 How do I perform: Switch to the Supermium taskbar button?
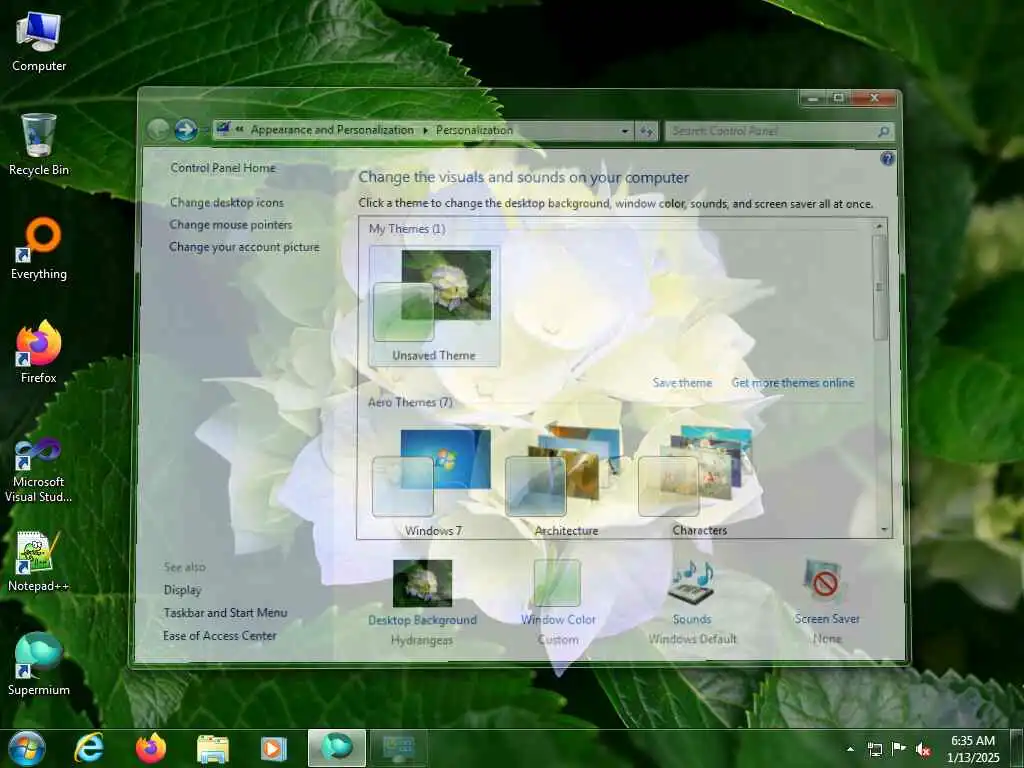(x=337, y=748)
